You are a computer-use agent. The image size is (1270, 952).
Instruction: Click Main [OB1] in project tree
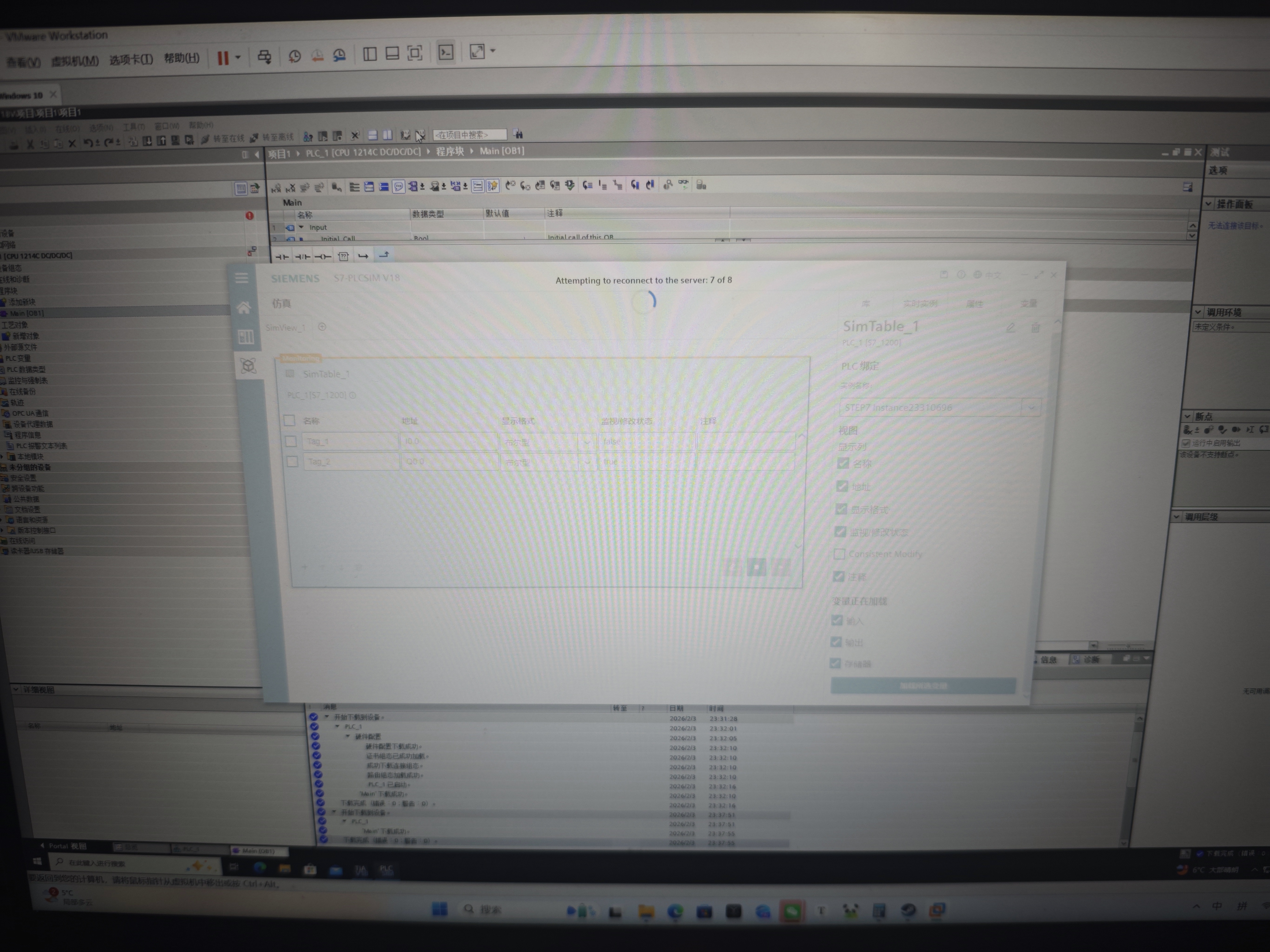[26, 313]
